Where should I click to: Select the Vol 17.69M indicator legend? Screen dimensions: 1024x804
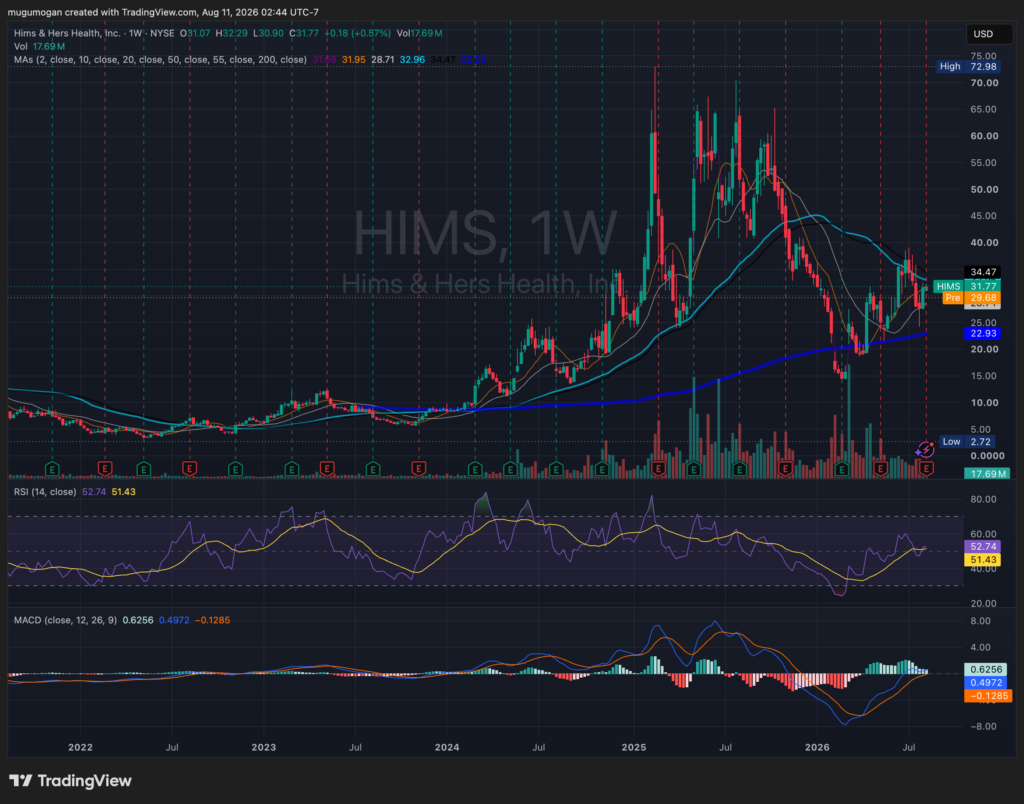pyautogui.click(x=39, y=46)
